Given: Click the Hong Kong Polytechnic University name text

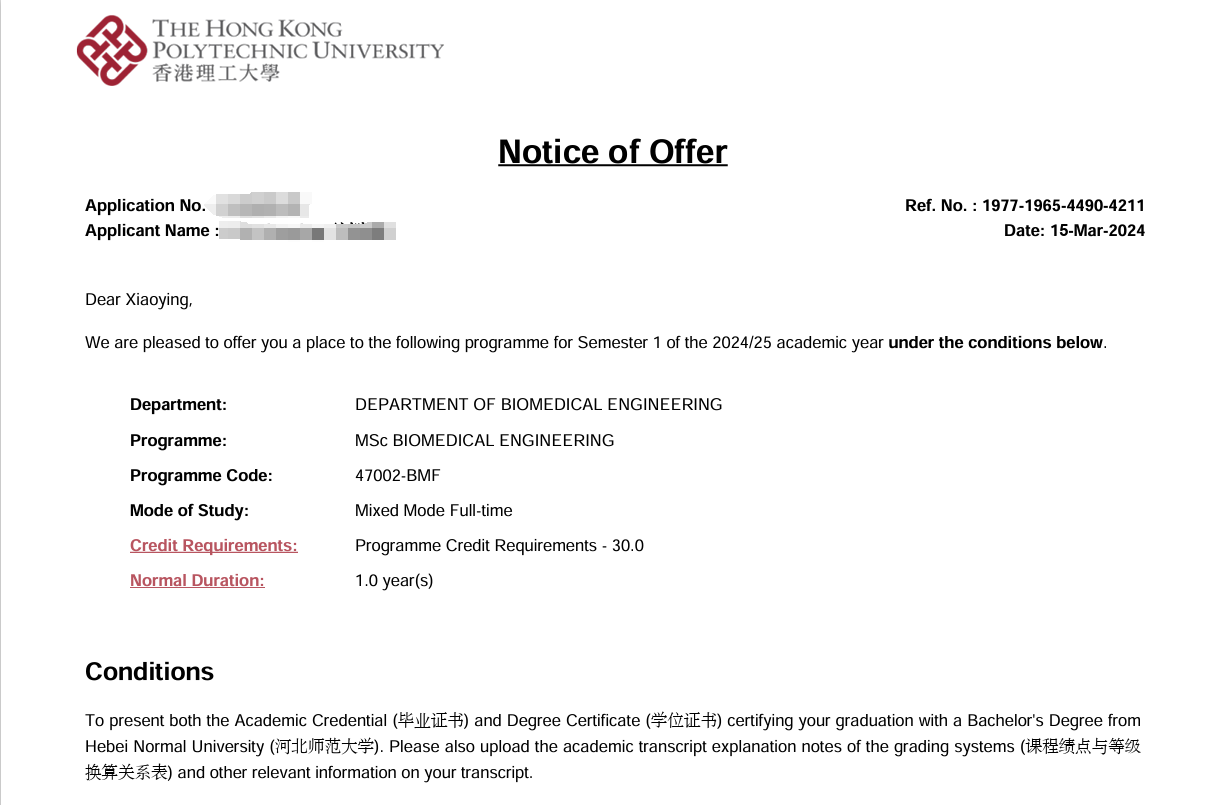Looking at the screenshot, I should [298, 40].
